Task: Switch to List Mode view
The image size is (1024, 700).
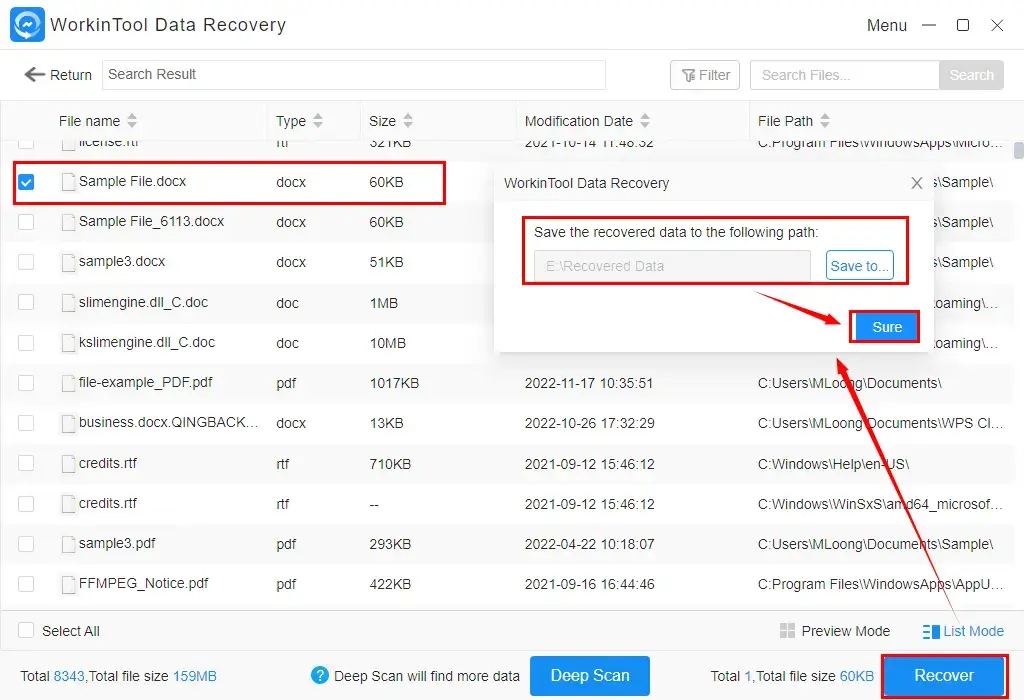Action: tap(963, 631)
